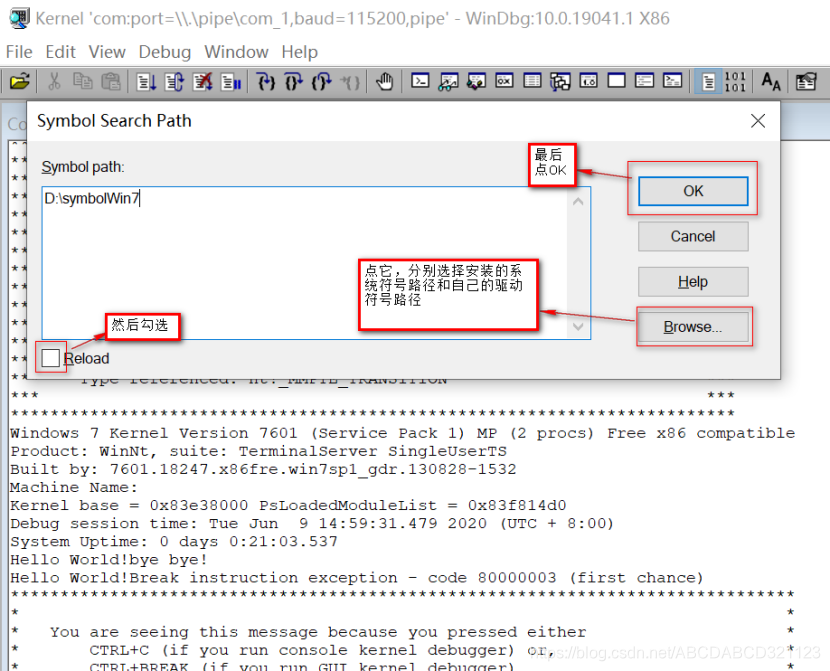Open the Locals window toolbar icon
830x671 pixels.
(476, 81)
